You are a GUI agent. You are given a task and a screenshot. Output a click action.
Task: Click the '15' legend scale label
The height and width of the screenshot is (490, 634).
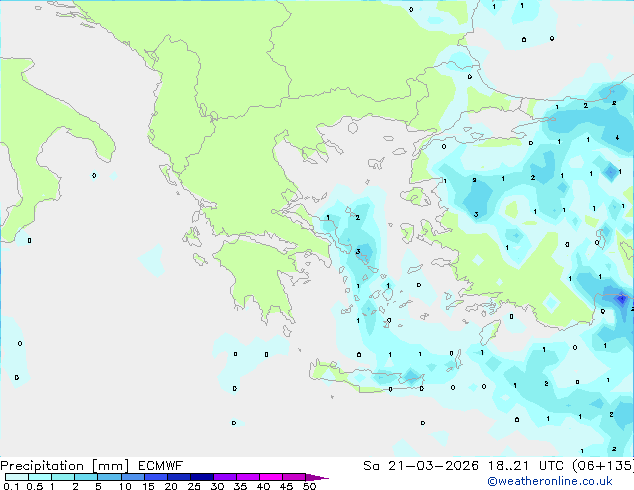148,486
